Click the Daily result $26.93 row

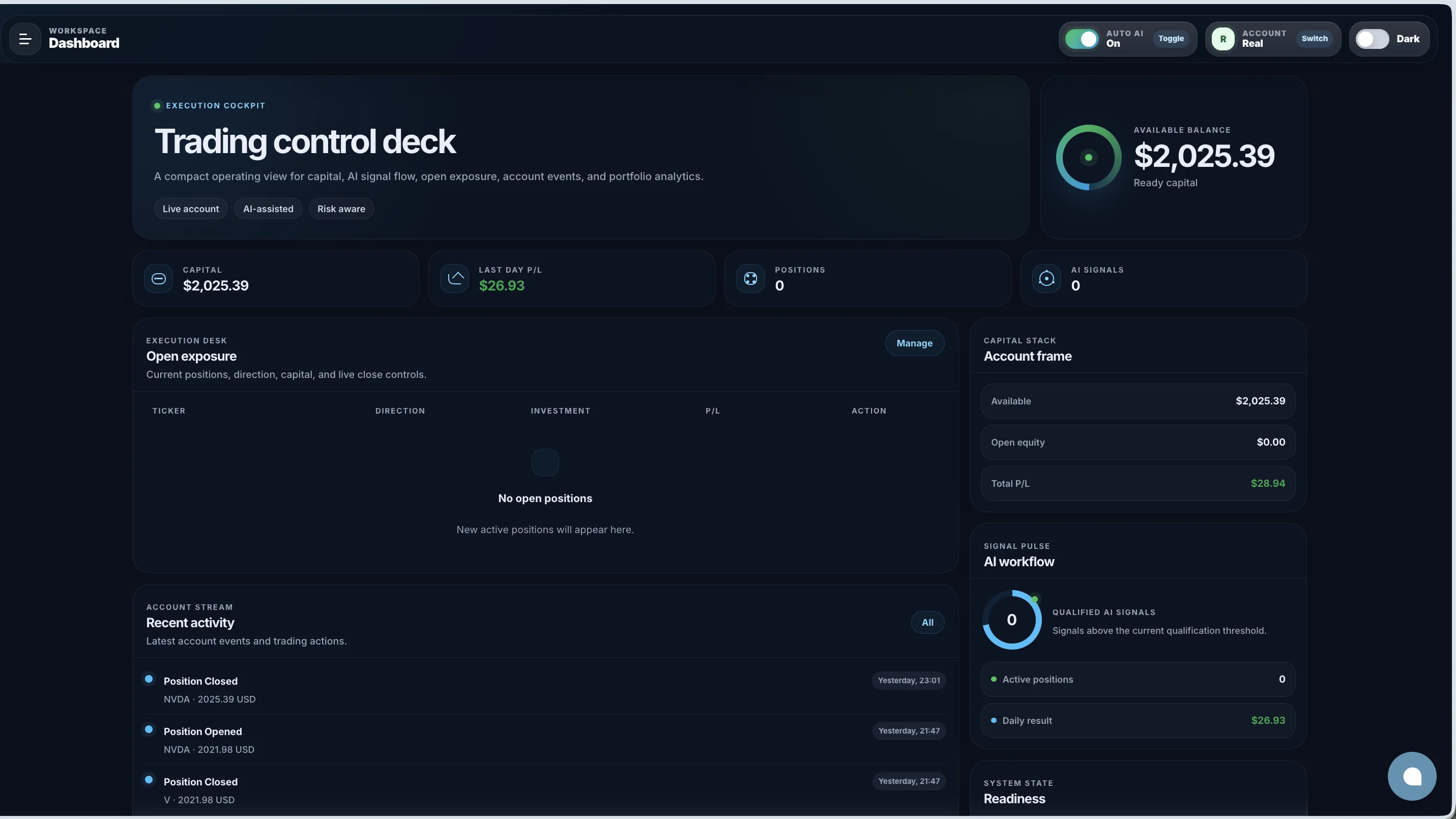(1138, 721)
